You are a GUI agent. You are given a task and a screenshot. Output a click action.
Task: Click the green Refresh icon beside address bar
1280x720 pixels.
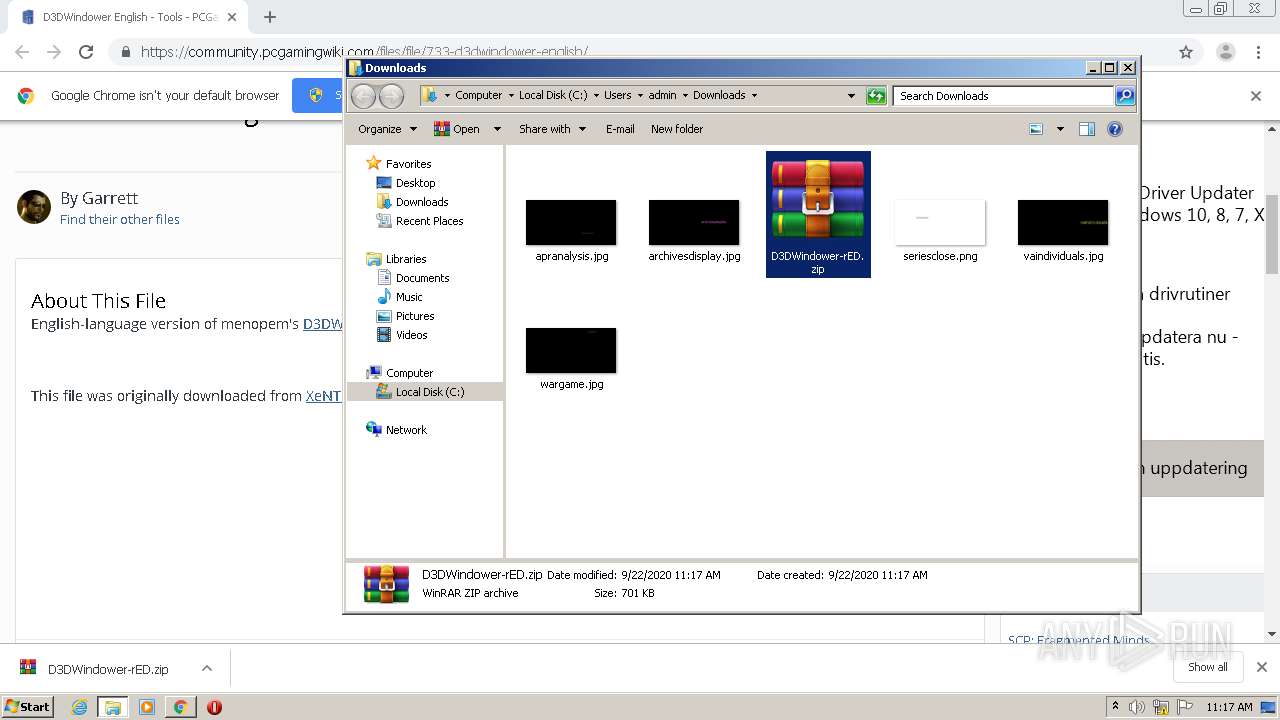click(876, 96)
